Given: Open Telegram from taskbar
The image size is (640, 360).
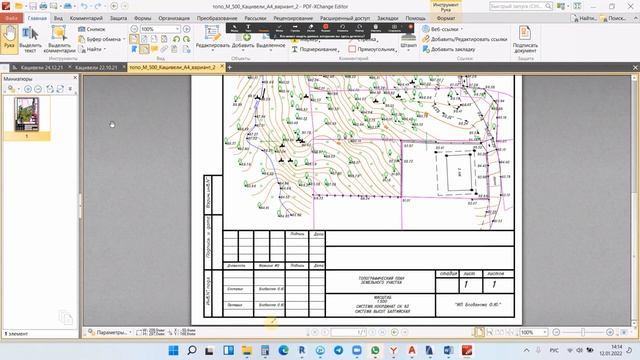Looking at the screenshot, I should pyautogui.click(x=338, y=350).
